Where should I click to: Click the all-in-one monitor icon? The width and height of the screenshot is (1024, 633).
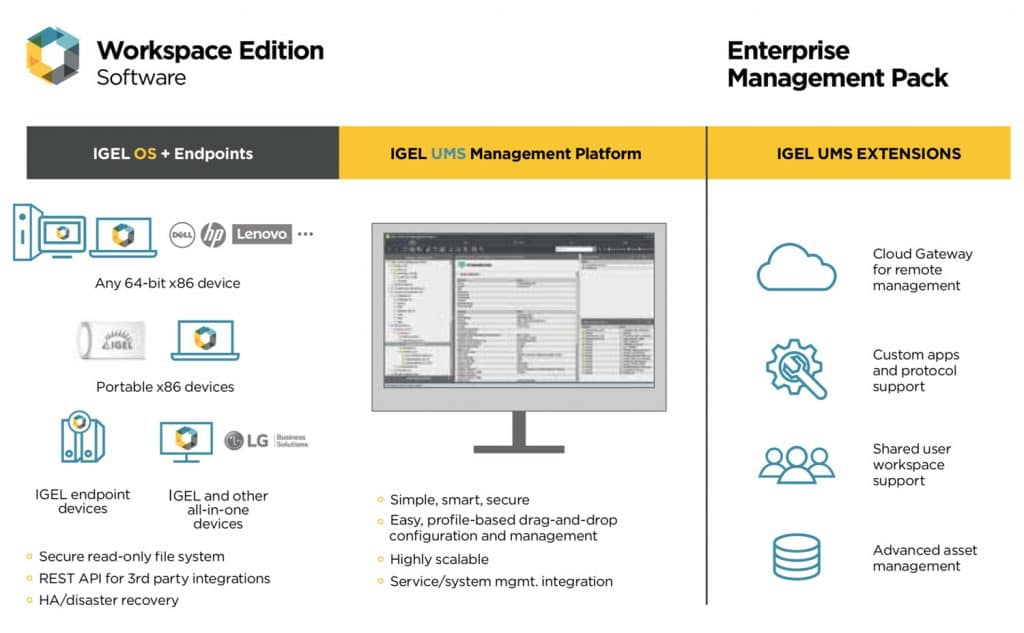[186, 442]
